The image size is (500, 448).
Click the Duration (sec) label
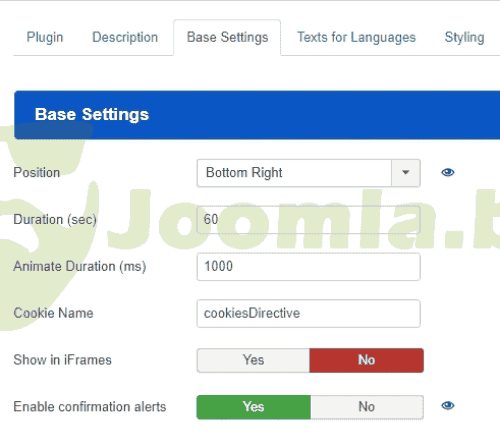[x=55, y=220]
